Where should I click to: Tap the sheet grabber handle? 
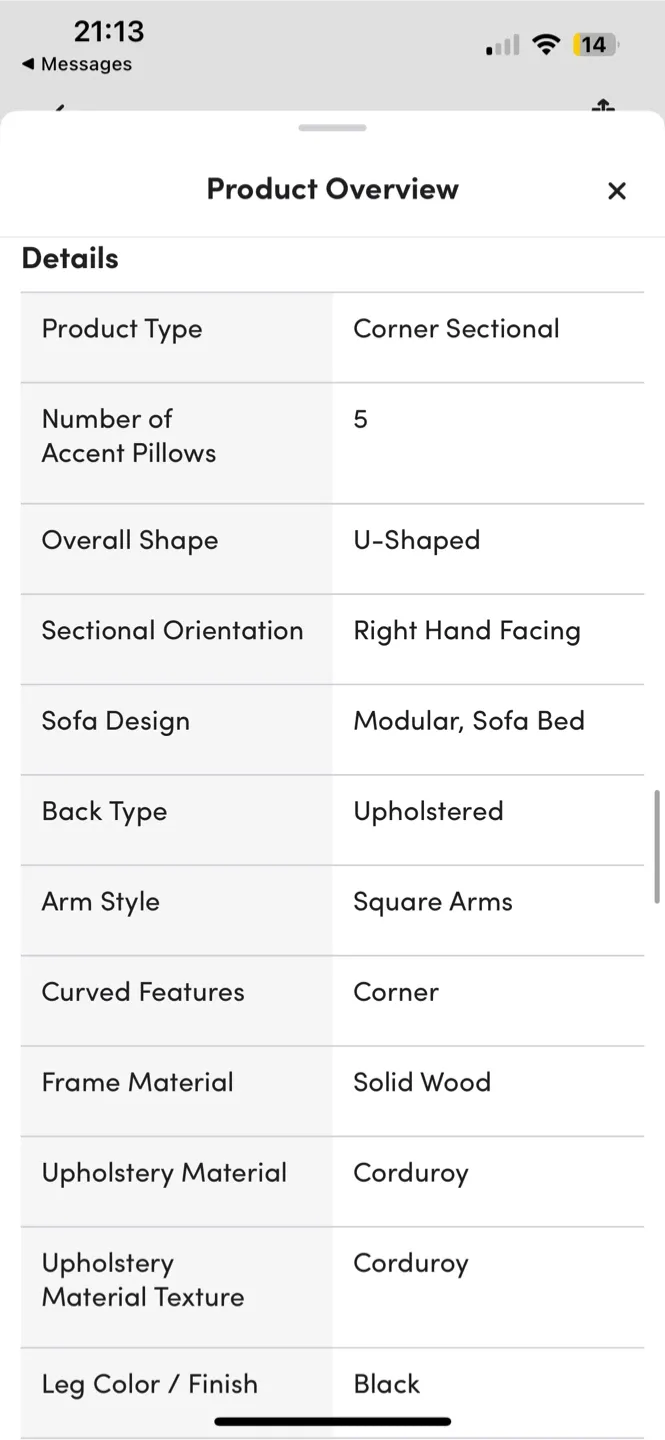coord(332,127)
